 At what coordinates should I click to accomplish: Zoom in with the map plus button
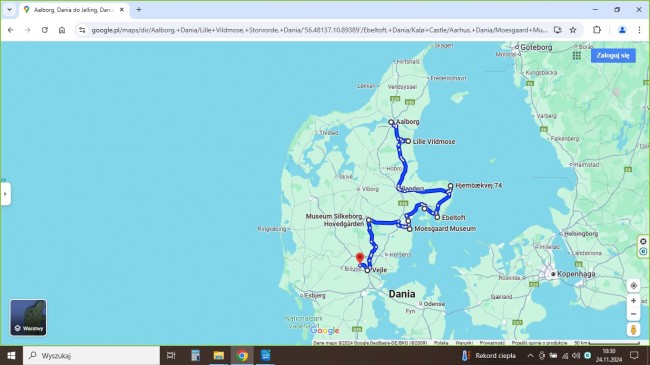(633, 301)
